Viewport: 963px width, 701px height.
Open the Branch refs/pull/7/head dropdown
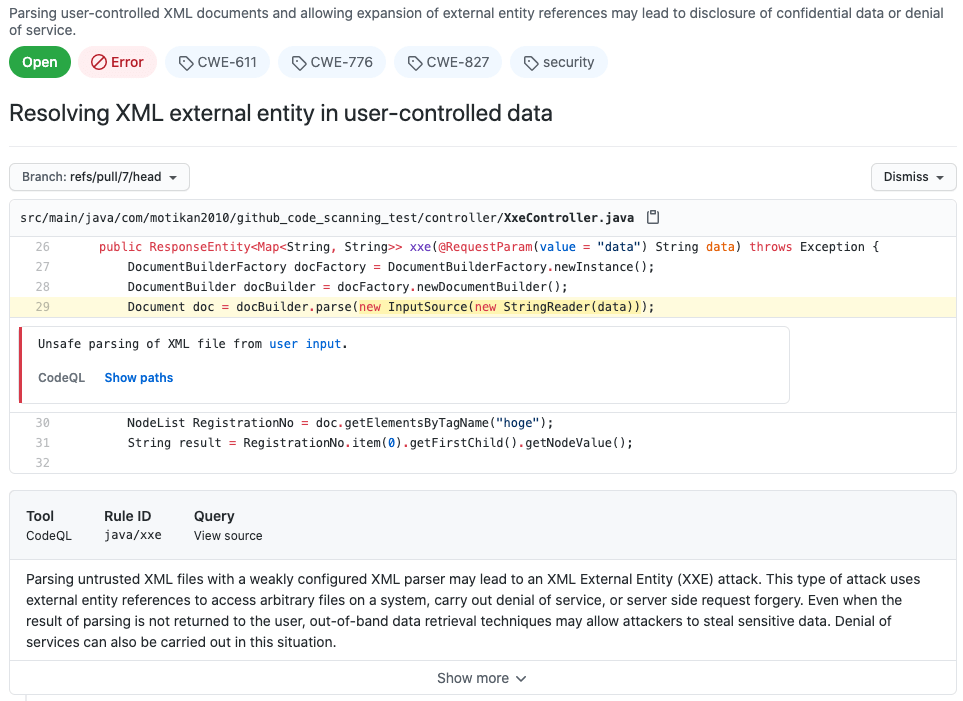(x=99, y=177)
